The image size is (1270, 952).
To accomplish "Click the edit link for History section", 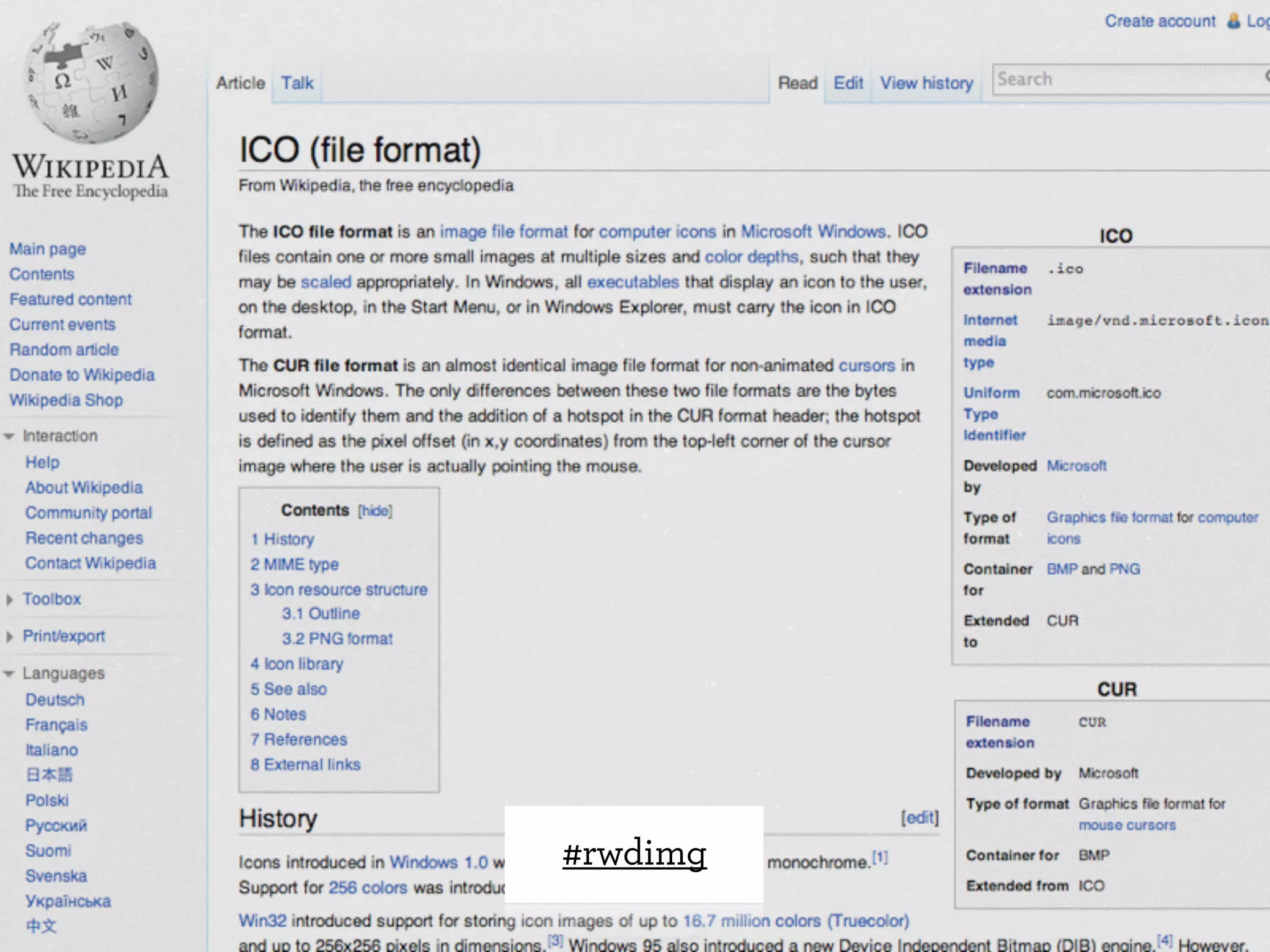I will point(920,818).
